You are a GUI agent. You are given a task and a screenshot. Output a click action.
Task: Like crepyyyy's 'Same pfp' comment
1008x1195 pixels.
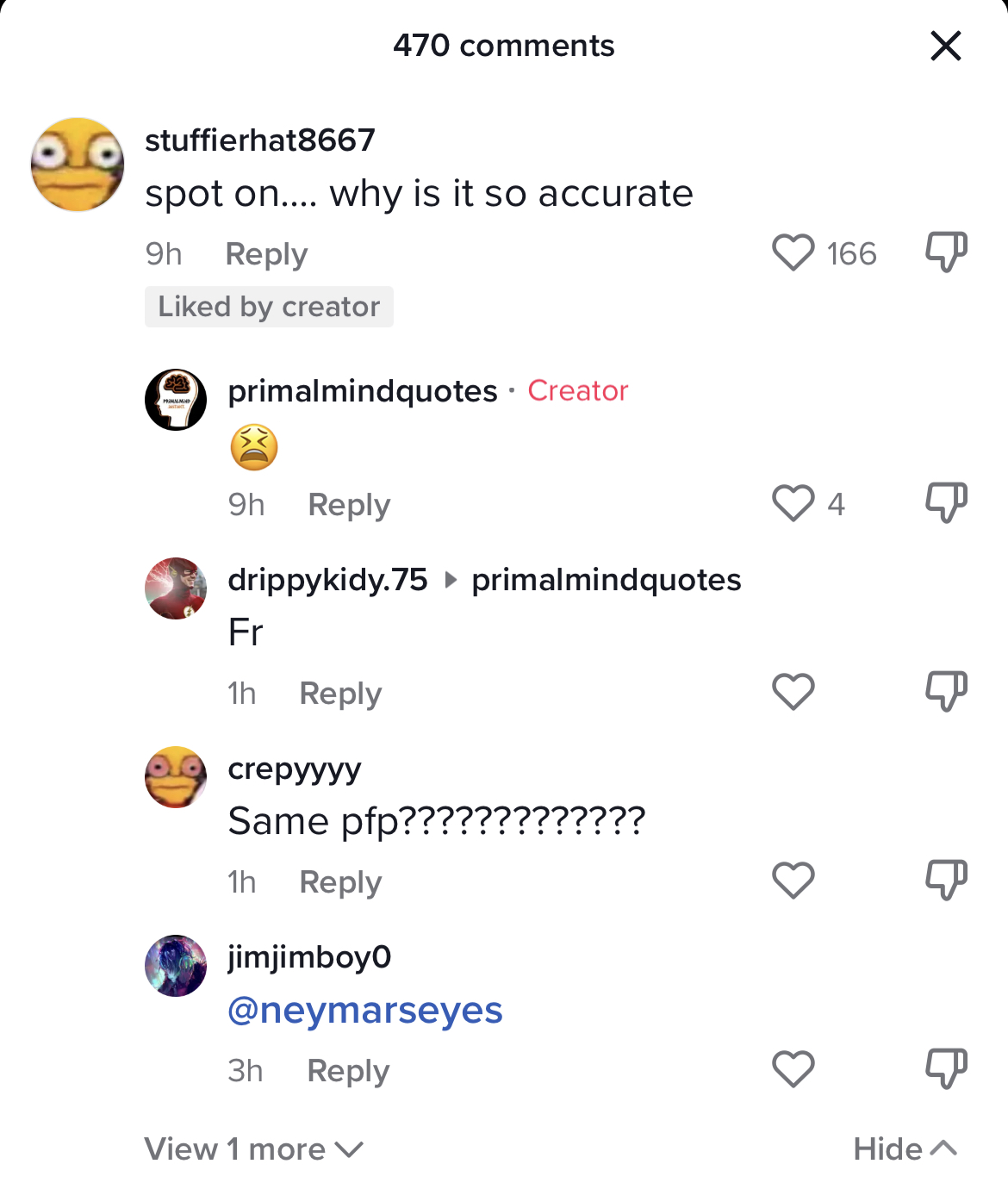[x=793, y=881]
